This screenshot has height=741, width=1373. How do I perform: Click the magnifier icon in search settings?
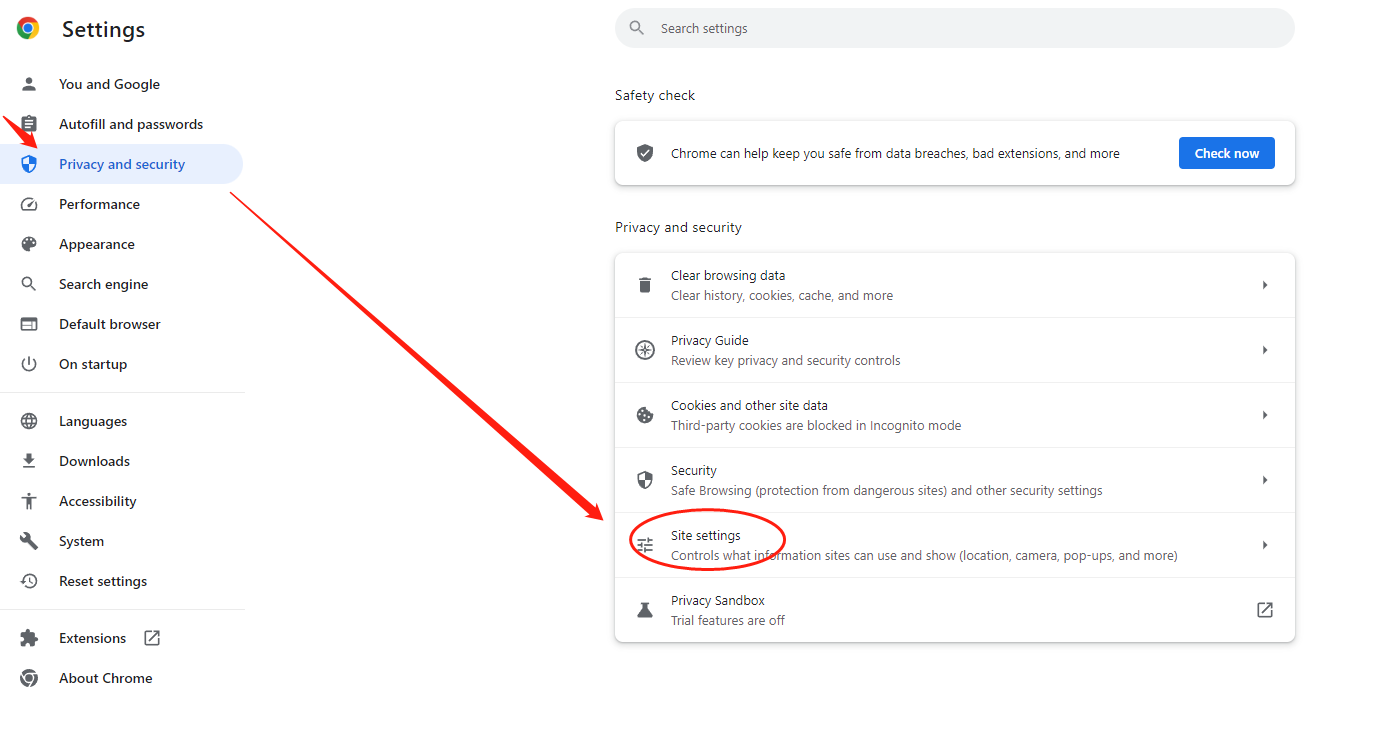click(x=637, y=28)
